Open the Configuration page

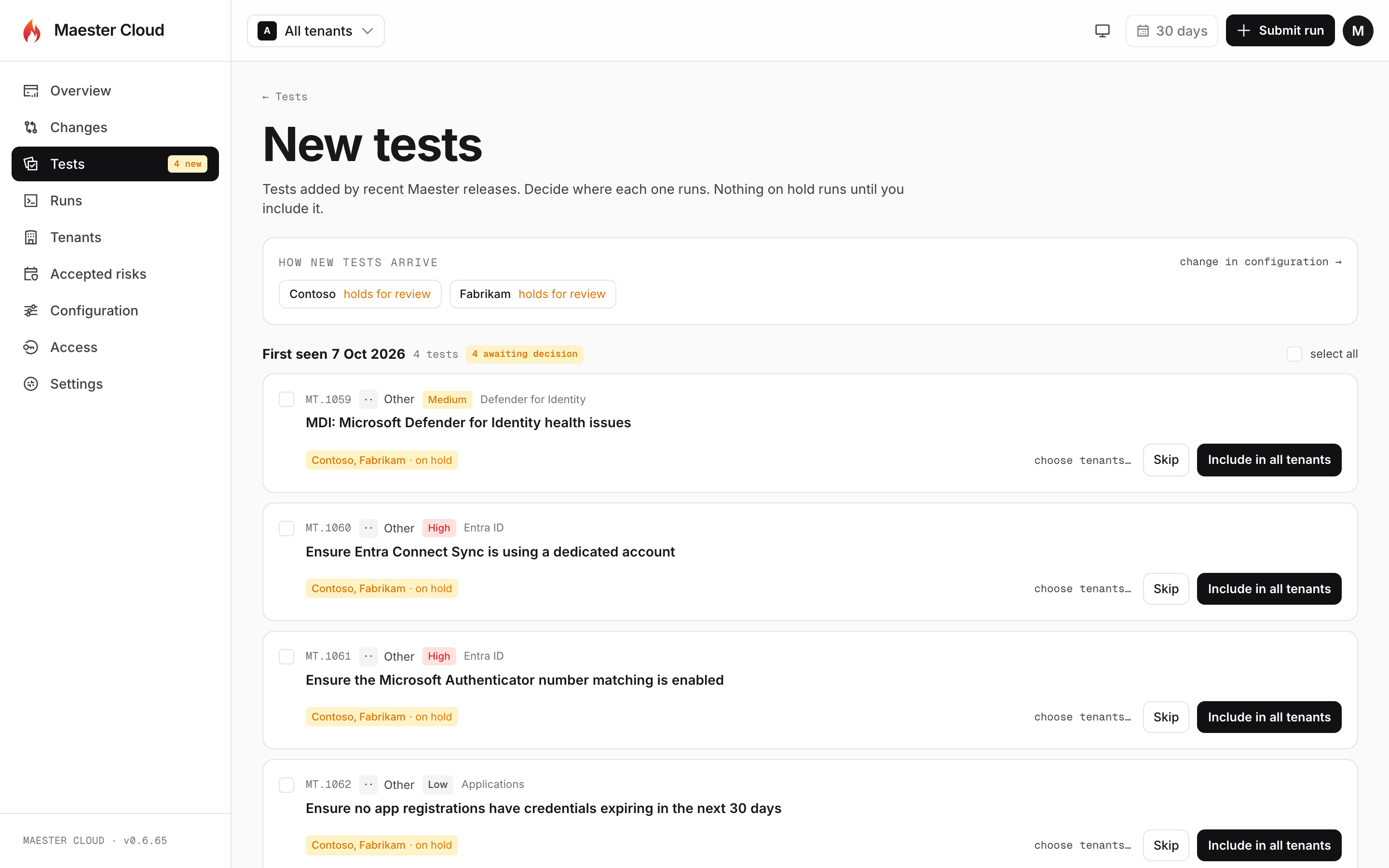(x=115, y=311)
